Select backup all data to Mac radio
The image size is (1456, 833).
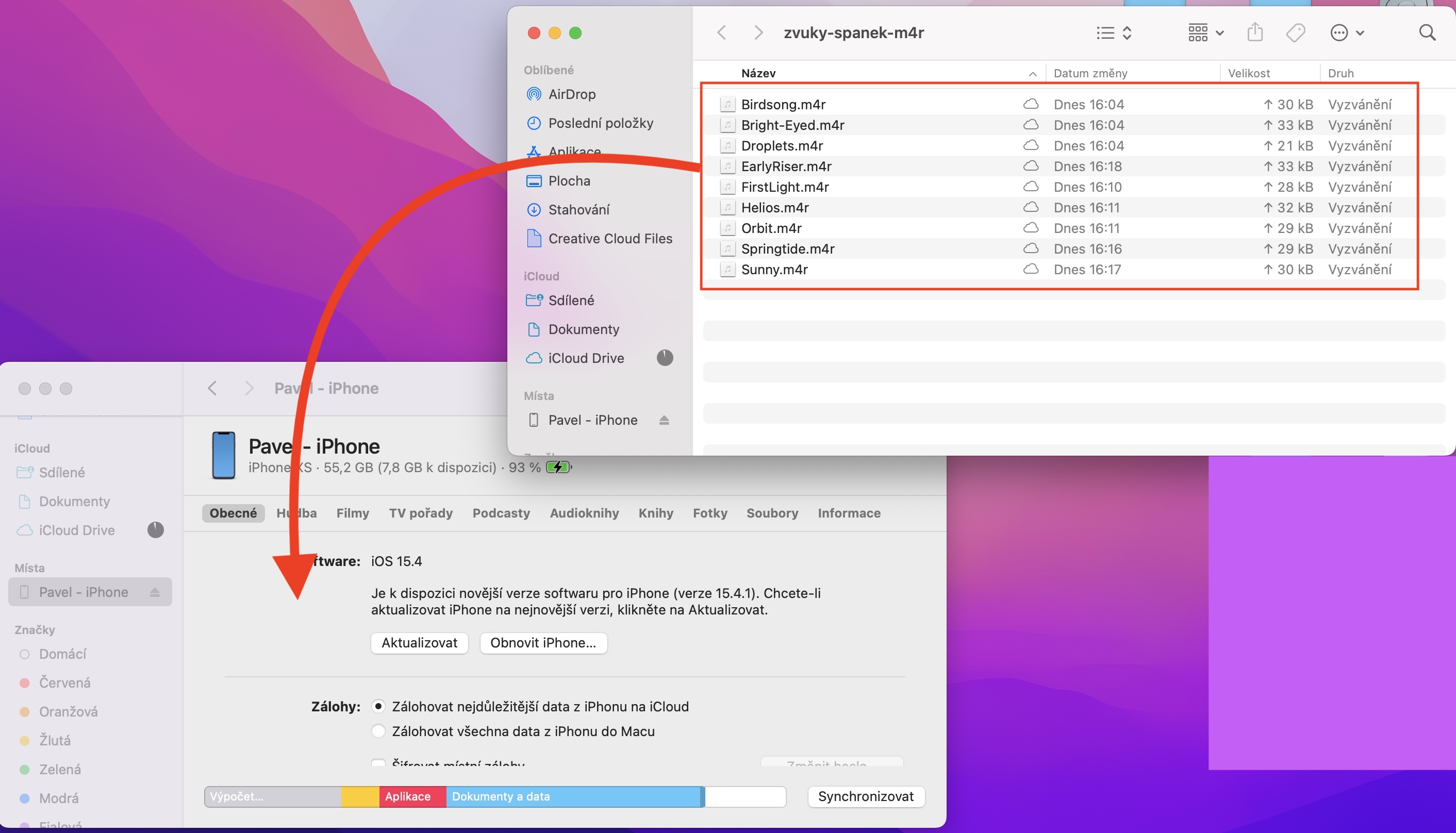click(378, 731)
